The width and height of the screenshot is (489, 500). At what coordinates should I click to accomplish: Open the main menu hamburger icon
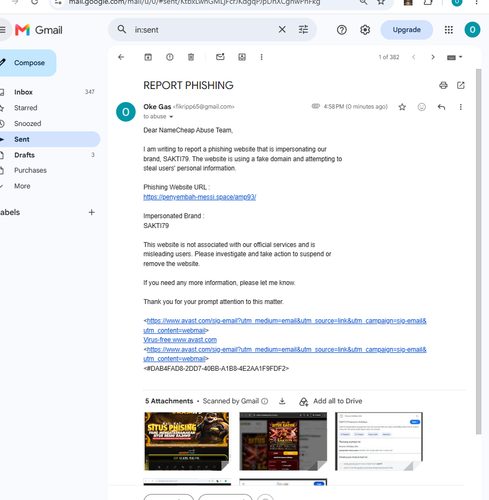3,30
